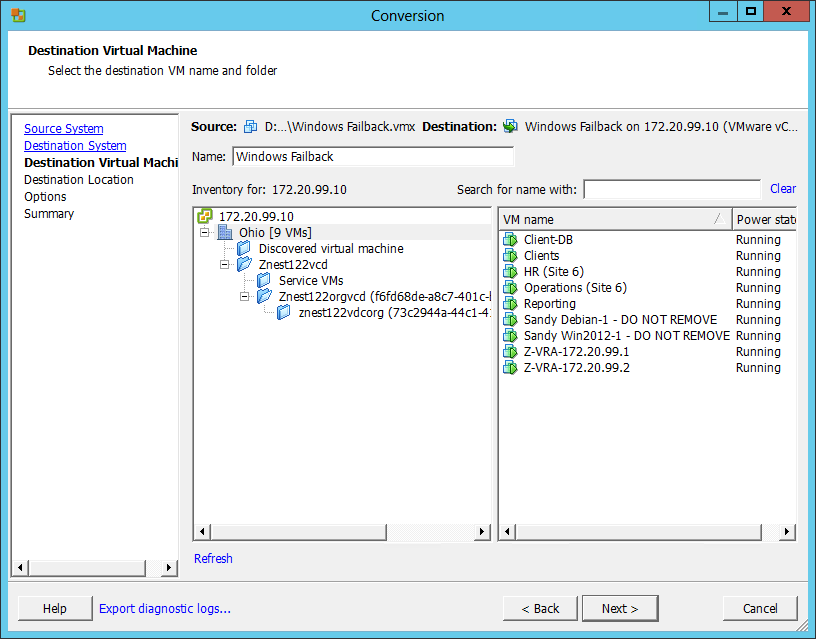Click the Discovered virtual machine folder icon
The width and height of the screenshot is (816, 639).
click(x=244, y=248)
